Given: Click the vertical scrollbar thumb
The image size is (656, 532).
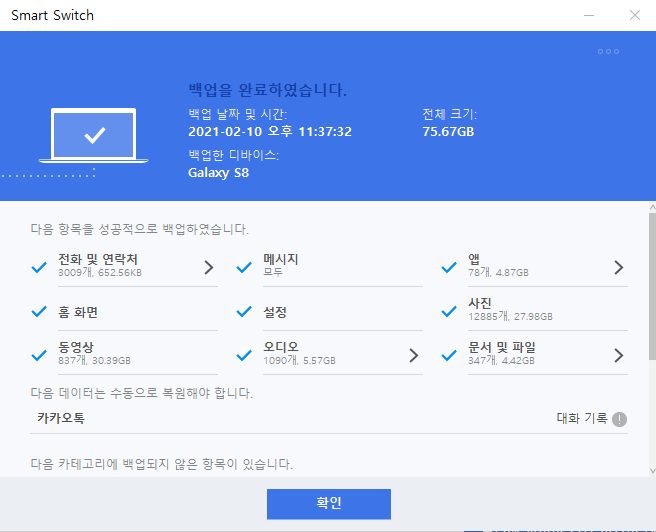Looking at the screenshot, I should [x=652, y=286].
